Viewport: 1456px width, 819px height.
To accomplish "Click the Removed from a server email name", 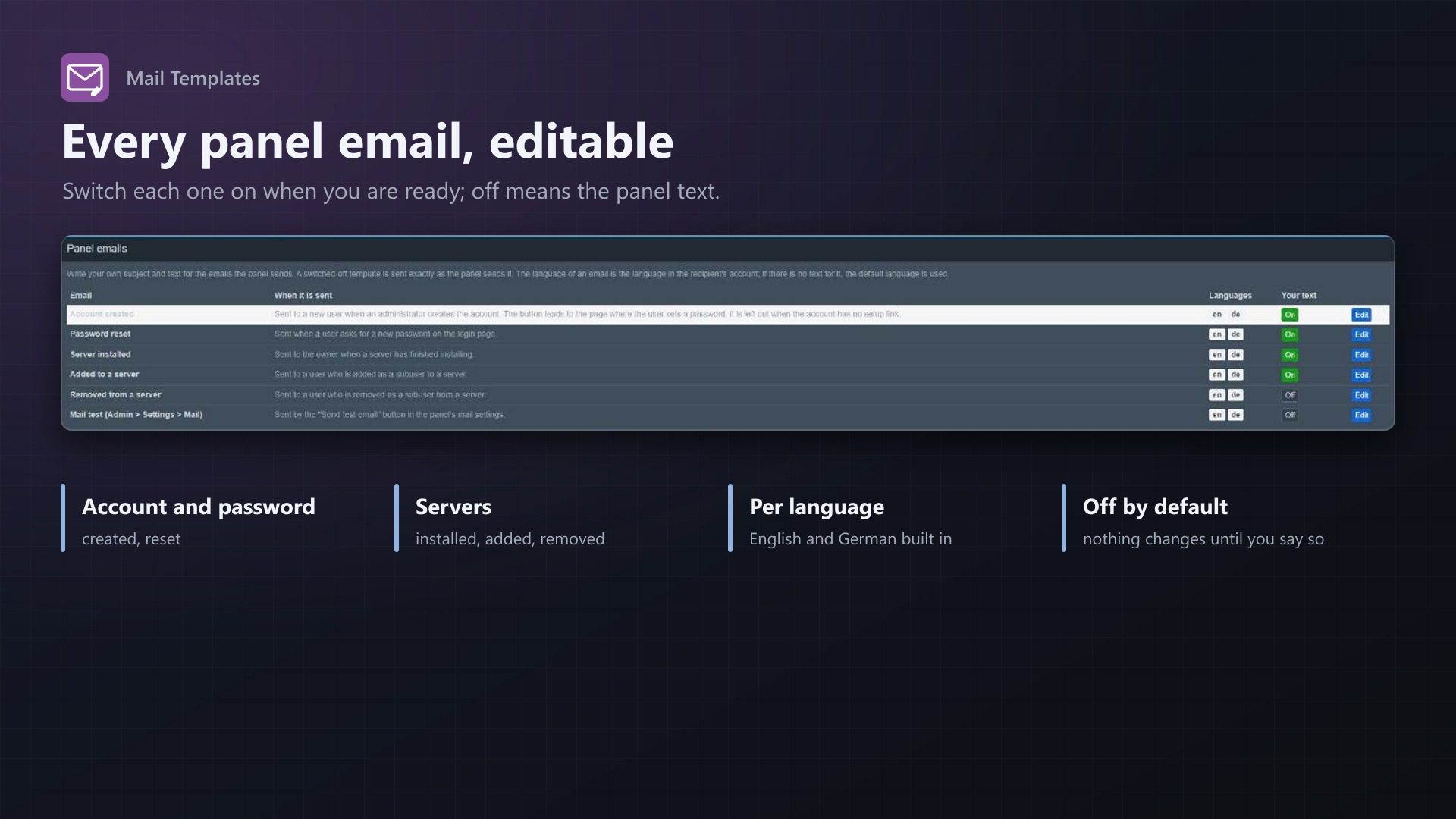I will coord(115,394).
